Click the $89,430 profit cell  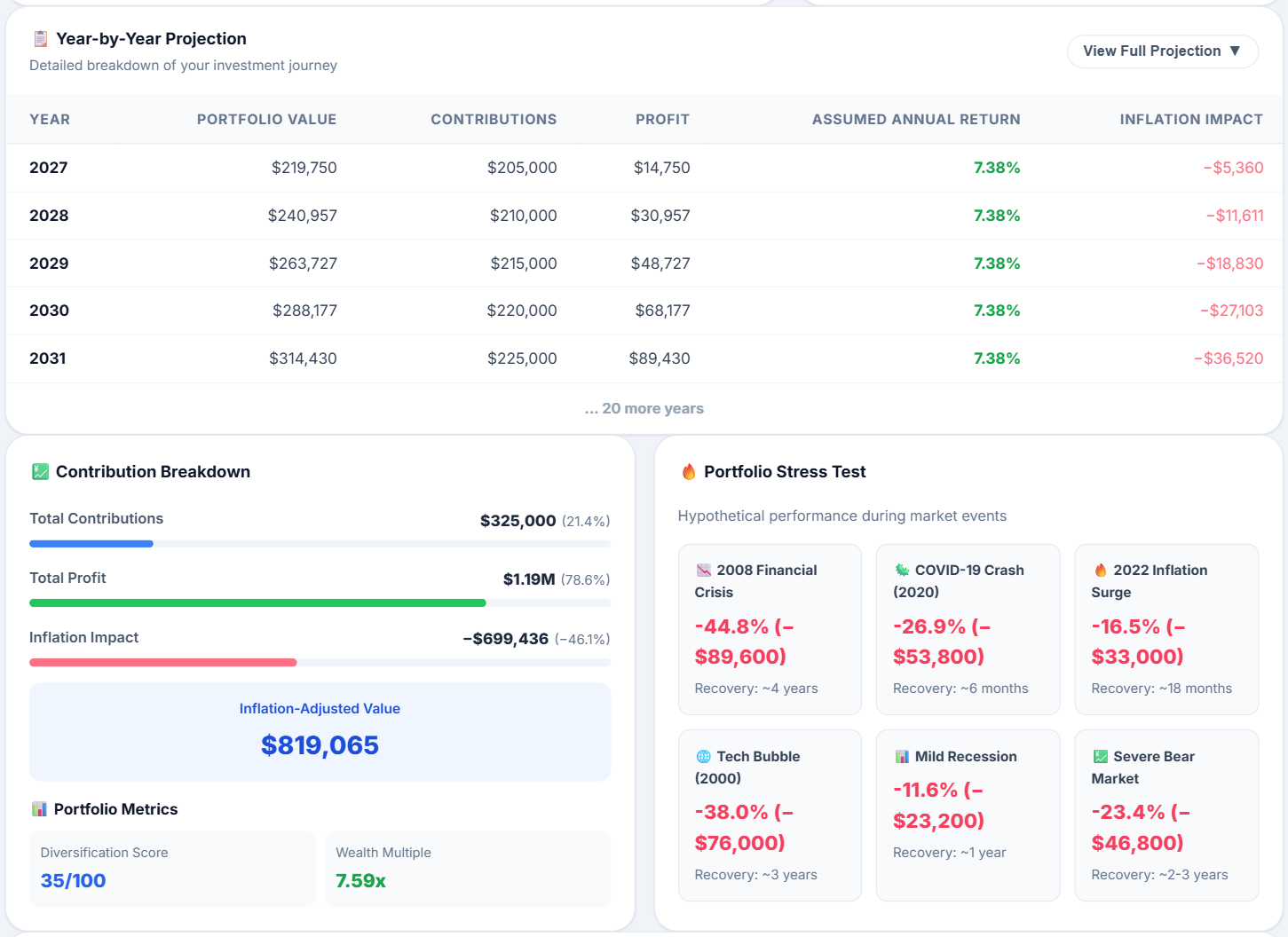[x=660, y=358]
